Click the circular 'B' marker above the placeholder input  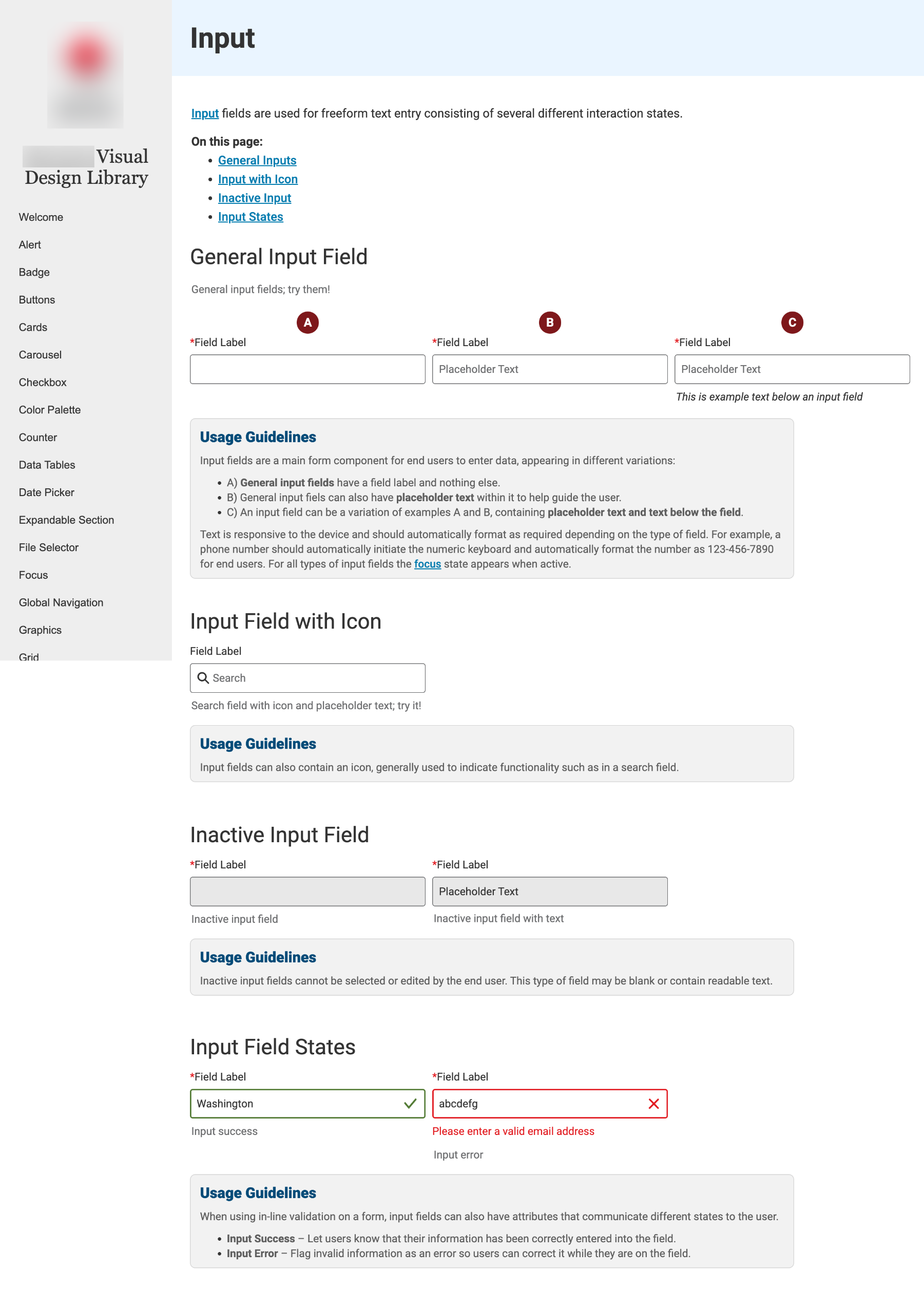tap(549, 321)
